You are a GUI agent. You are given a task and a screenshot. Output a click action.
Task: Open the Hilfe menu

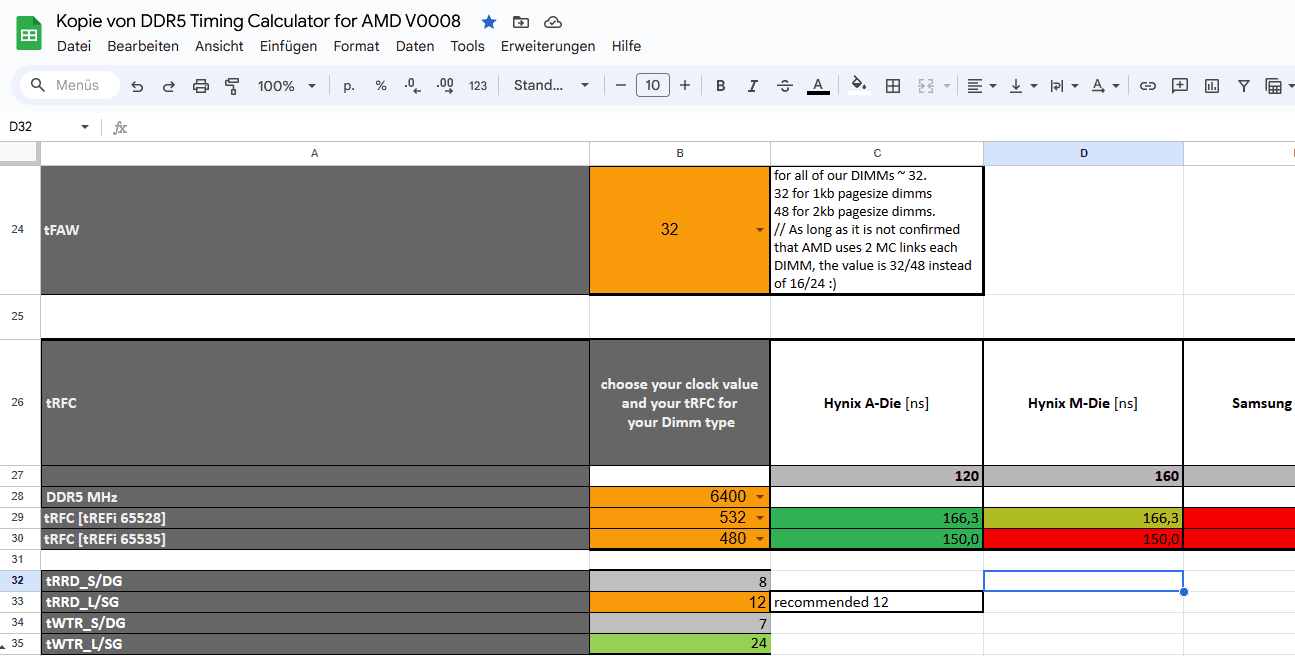[626, 46]
